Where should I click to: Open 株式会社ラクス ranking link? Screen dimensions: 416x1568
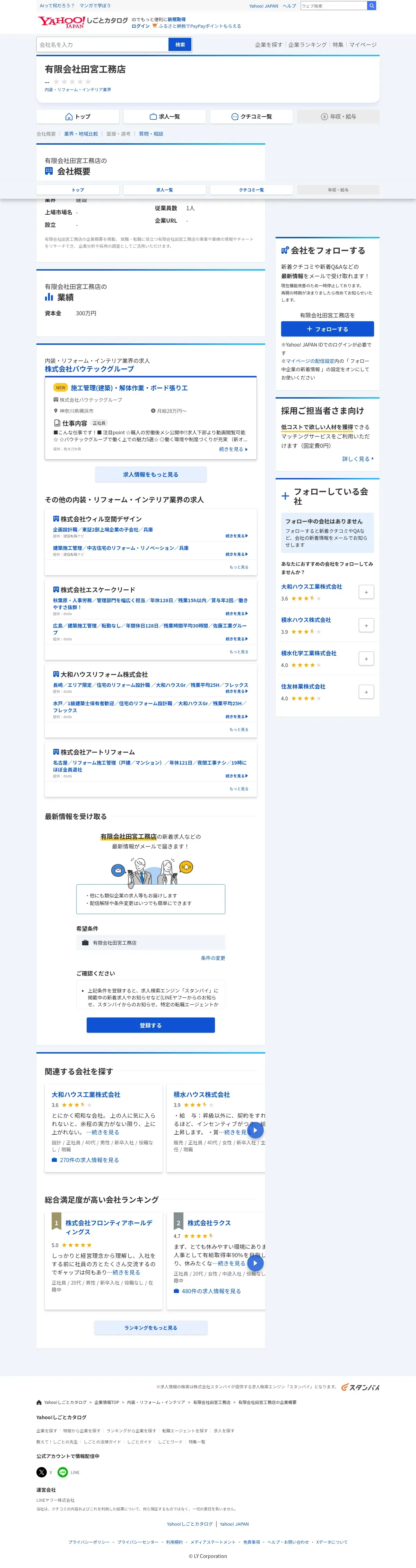point(209,1224)
